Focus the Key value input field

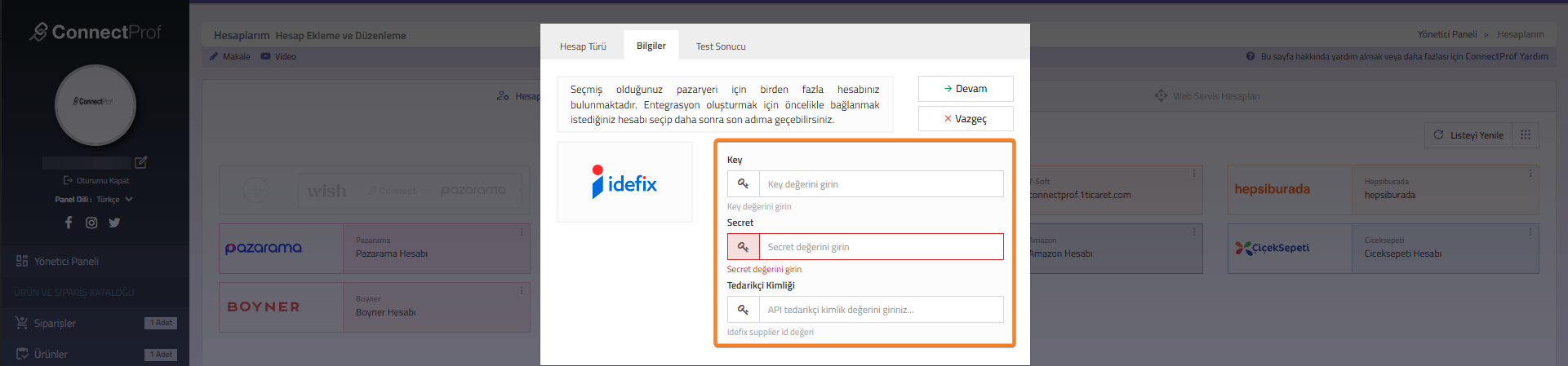pyautogui.click(x=881, y=184)
